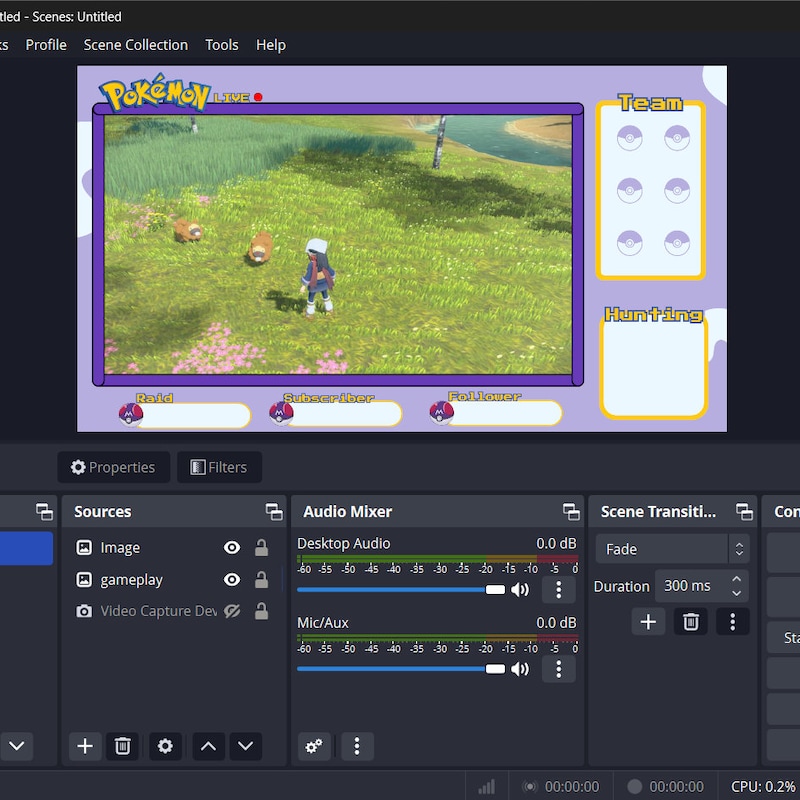
Task: Open the Desktop Audio options kebab menu
Action: pyautogui.click(x=558, y=590)
